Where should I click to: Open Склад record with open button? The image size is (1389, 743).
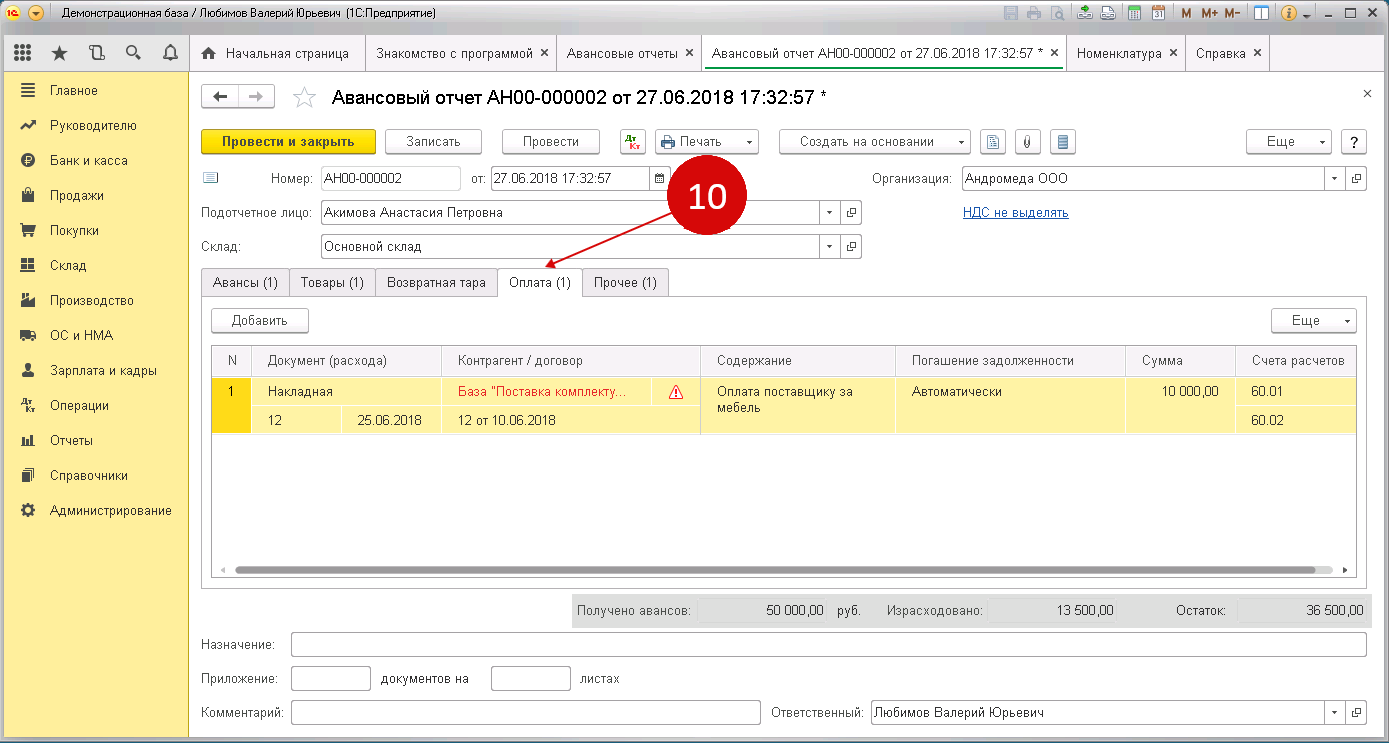(851, 247)
